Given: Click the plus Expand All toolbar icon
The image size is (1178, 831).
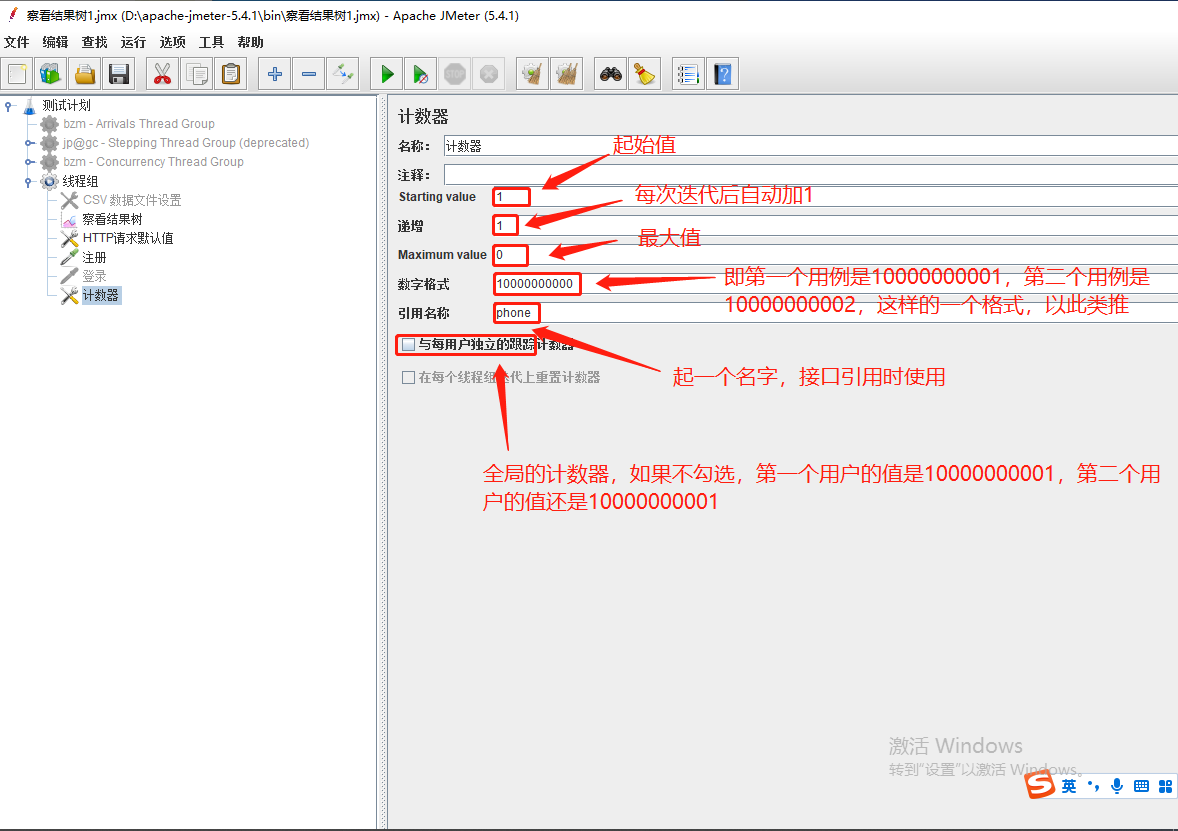Looking at the screenshot, I should (274, 74).
